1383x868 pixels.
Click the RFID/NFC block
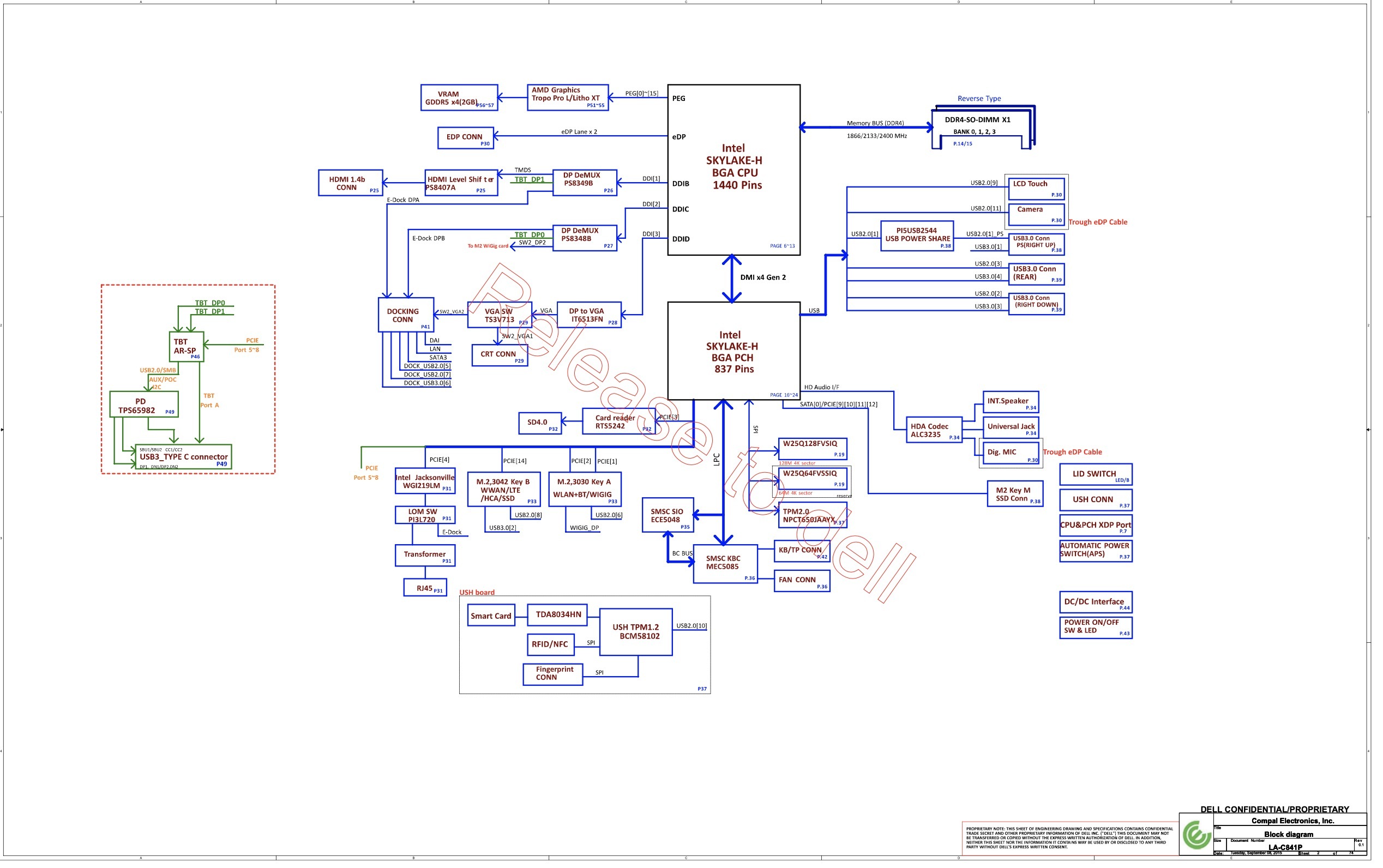(x=550, y=644)
